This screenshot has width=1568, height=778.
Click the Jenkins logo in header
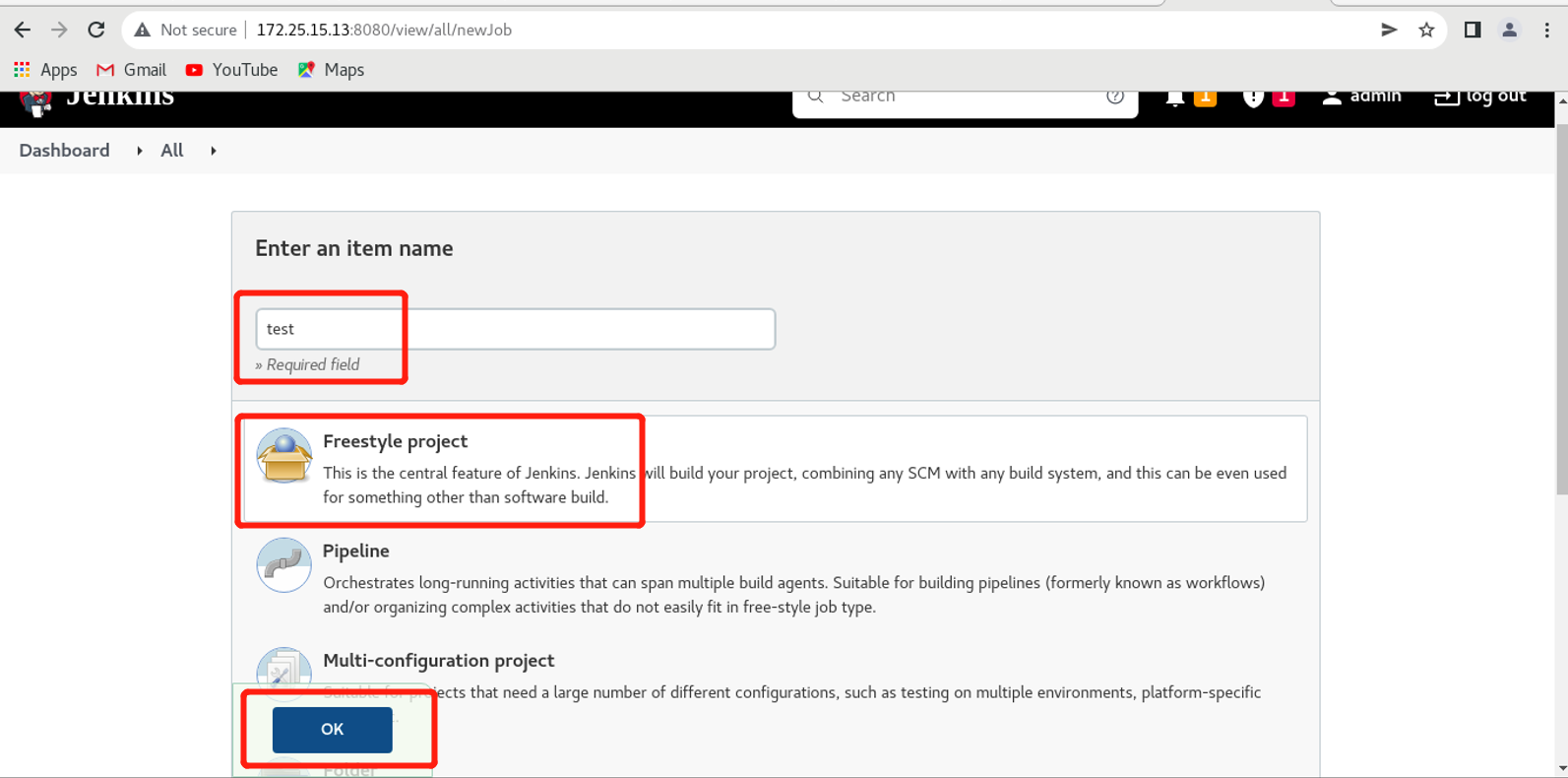coord(96,101)
